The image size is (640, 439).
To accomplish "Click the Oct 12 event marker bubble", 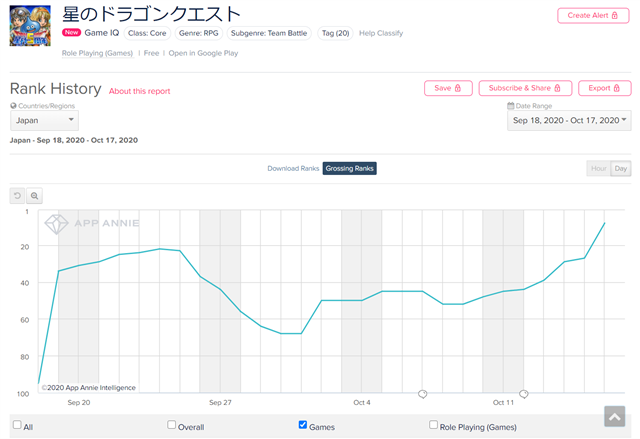I will pyautogui.click(x=524, y=394).
